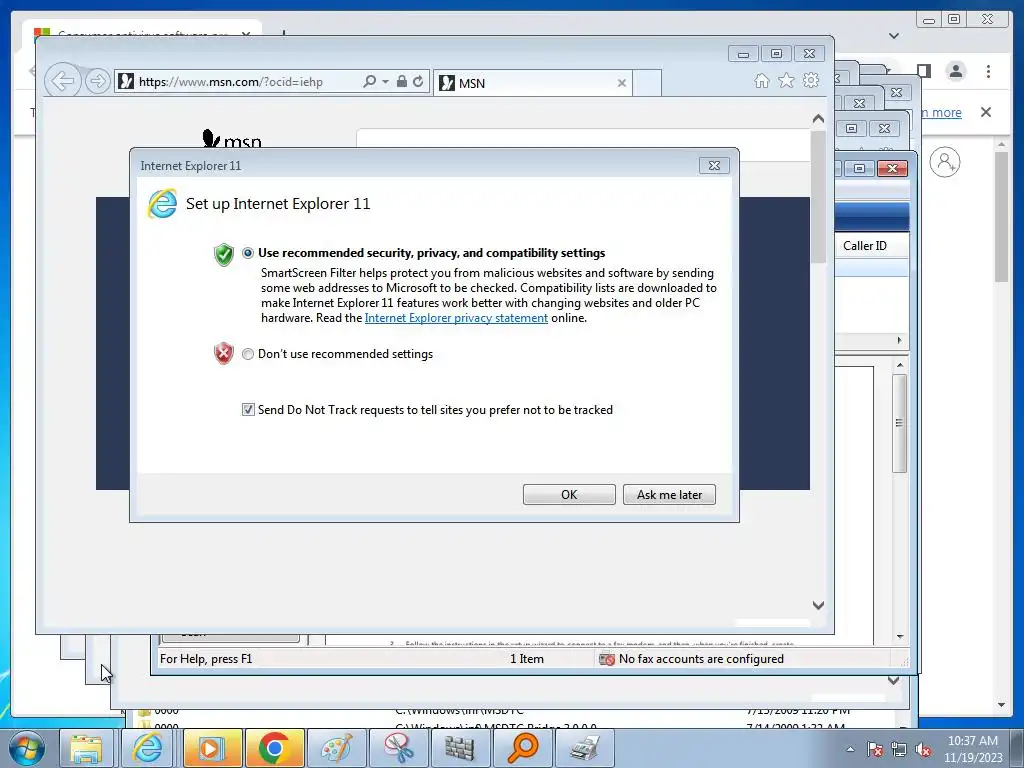Open the Internet Explorer privacy statement link

[x=456, y=318]
